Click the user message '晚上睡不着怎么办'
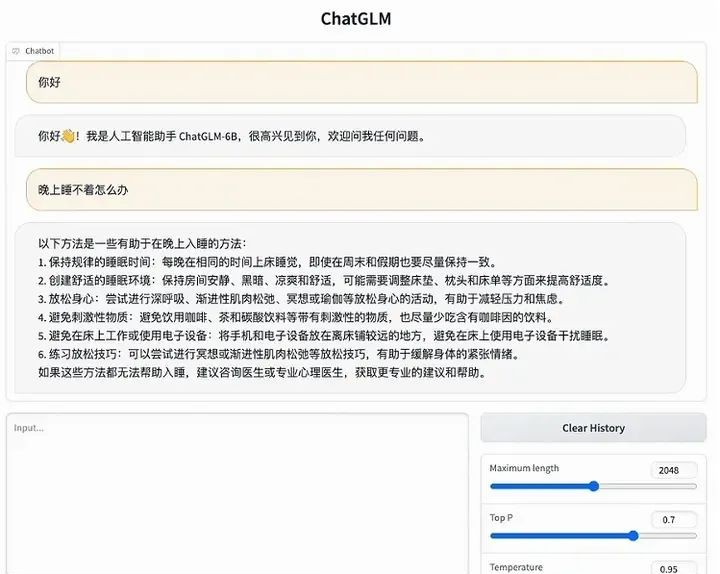Image resolution: width=720 pixels, height=574 pixels. [x=362, y=190]
